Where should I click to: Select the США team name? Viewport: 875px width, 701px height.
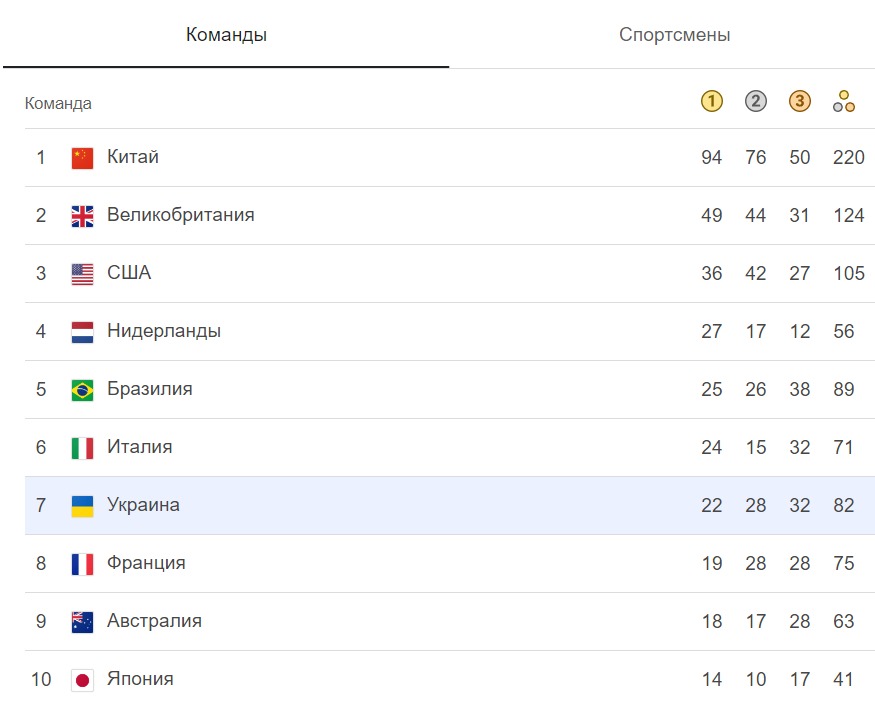pos(129,273)
